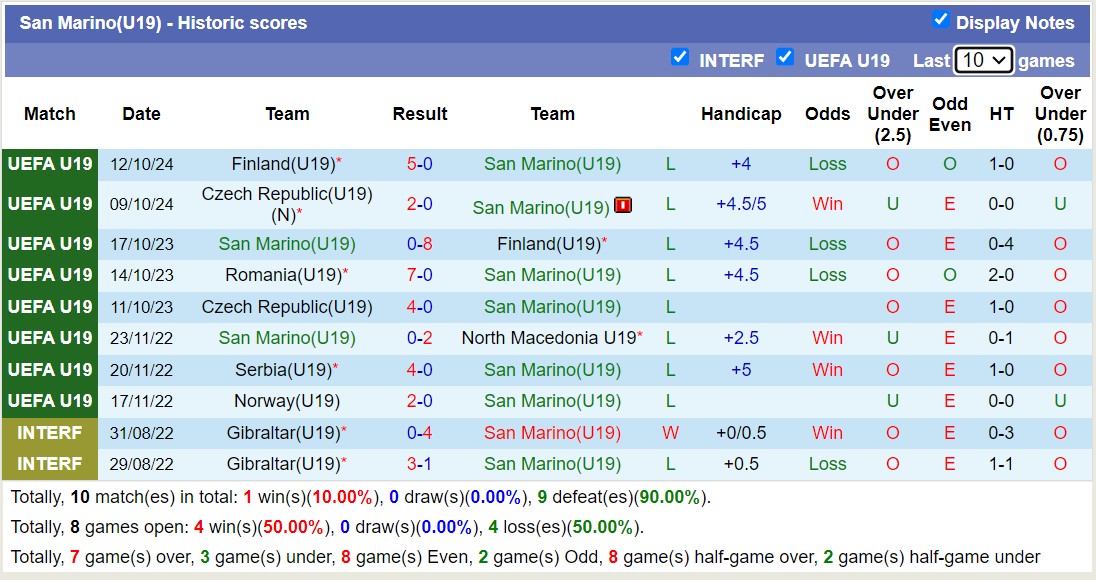Click the Odd Even column header
The width and height of the screenshot is (1096, 580).
tap(949, 114)
